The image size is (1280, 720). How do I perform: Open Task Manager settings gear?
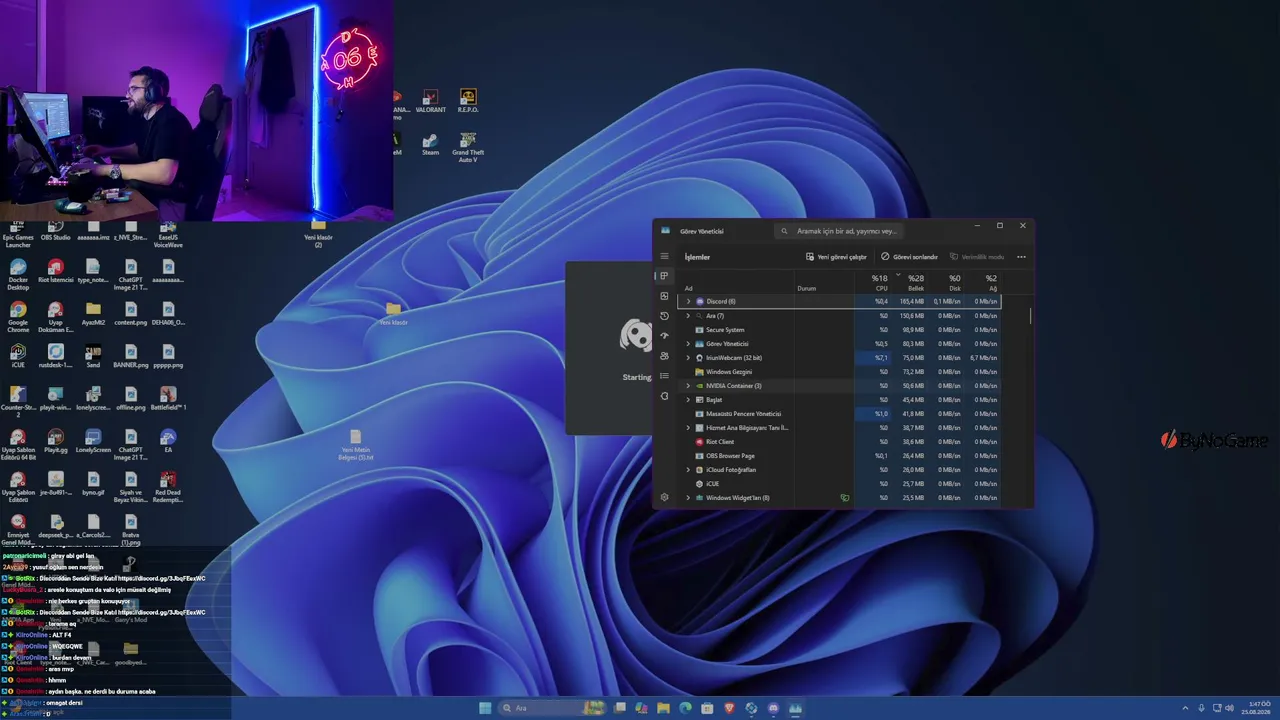point(664,497)
